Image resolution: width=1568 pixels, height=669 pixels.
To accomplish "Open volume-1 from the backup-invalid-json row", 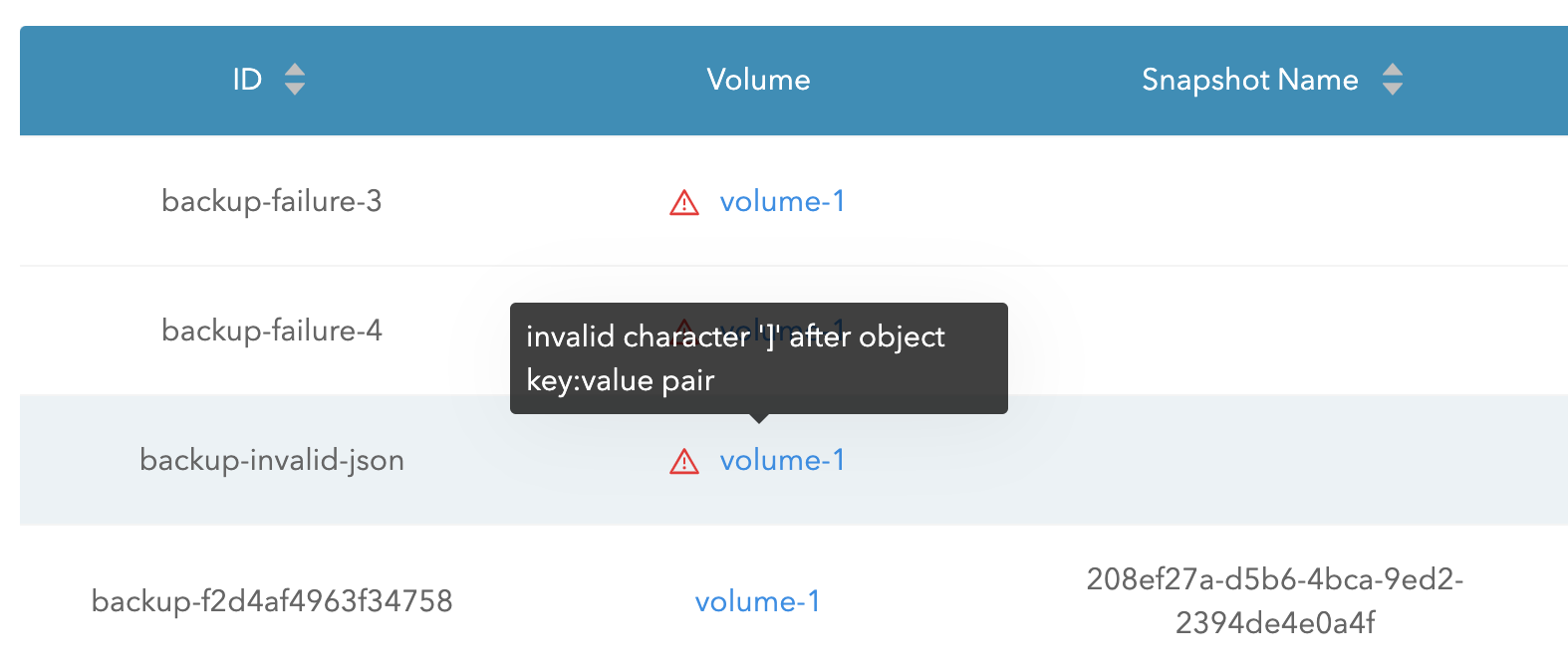I will 783,460.
